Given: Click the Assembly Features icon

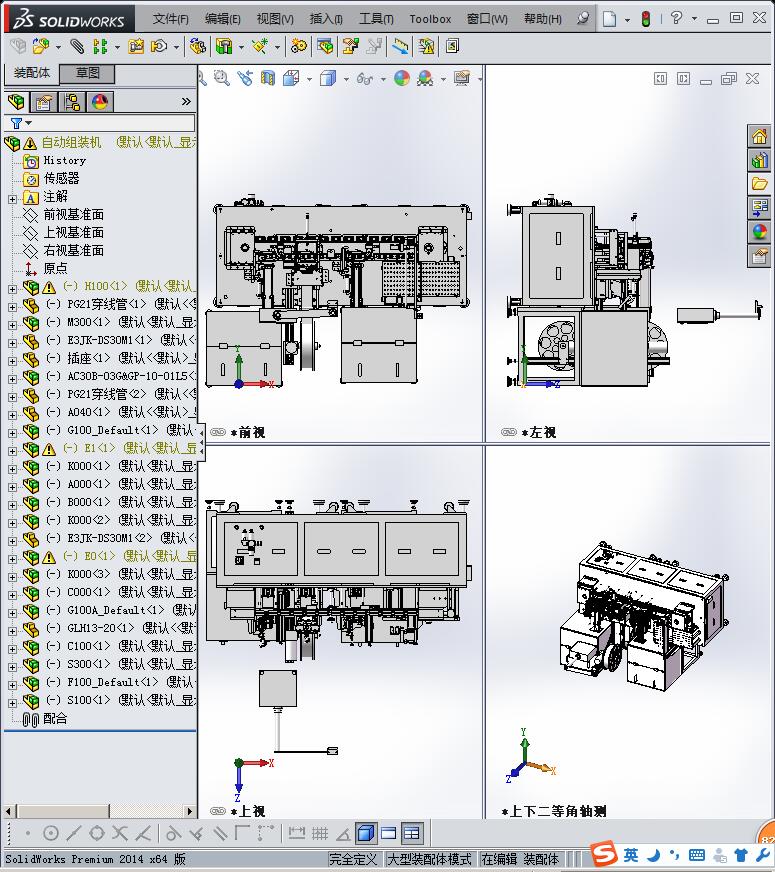Looking at the screenshot, I should tap(224, 46).
